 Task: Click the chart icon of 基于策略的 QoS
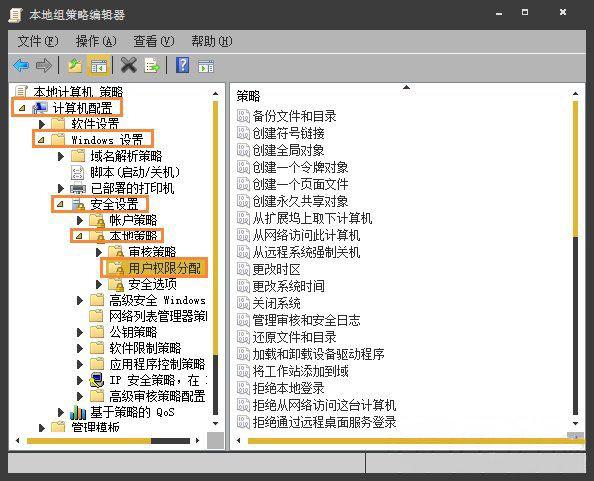coord(78,412)
